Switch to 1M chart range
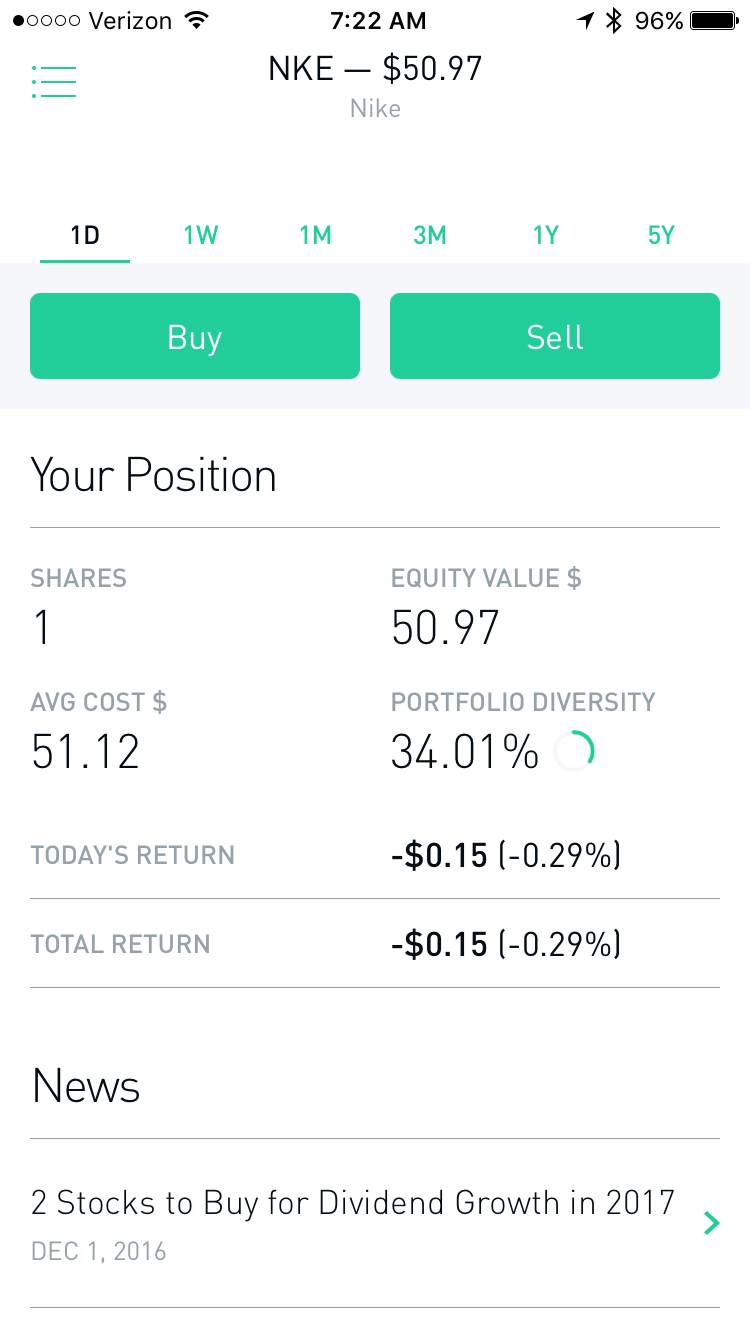Screen dimensions: 750x1334 tap(315, 236)
